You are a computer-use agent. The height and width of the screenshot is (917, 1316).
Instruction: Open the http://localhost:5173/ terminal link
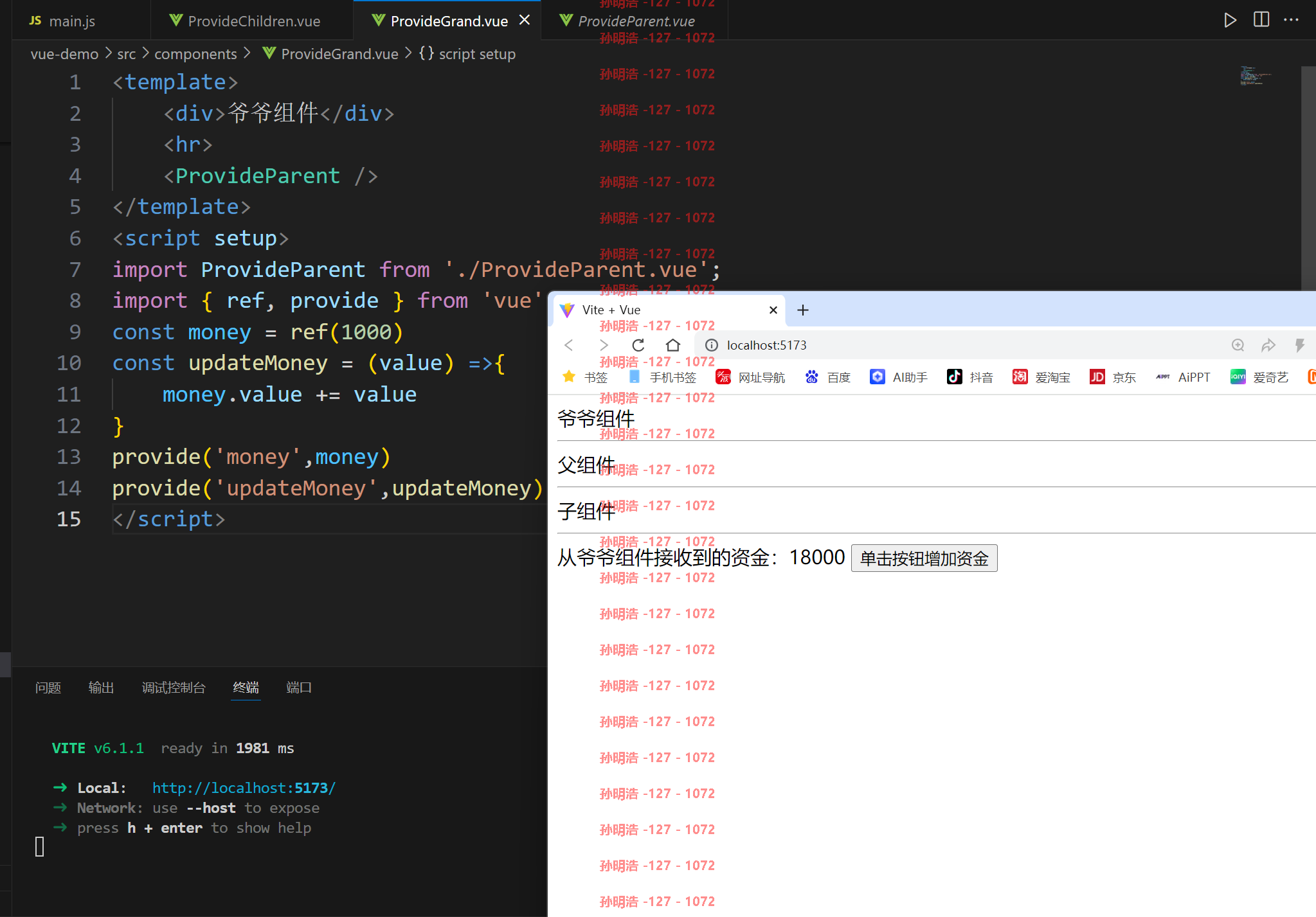pyautogui.click(x=244, y=788)
